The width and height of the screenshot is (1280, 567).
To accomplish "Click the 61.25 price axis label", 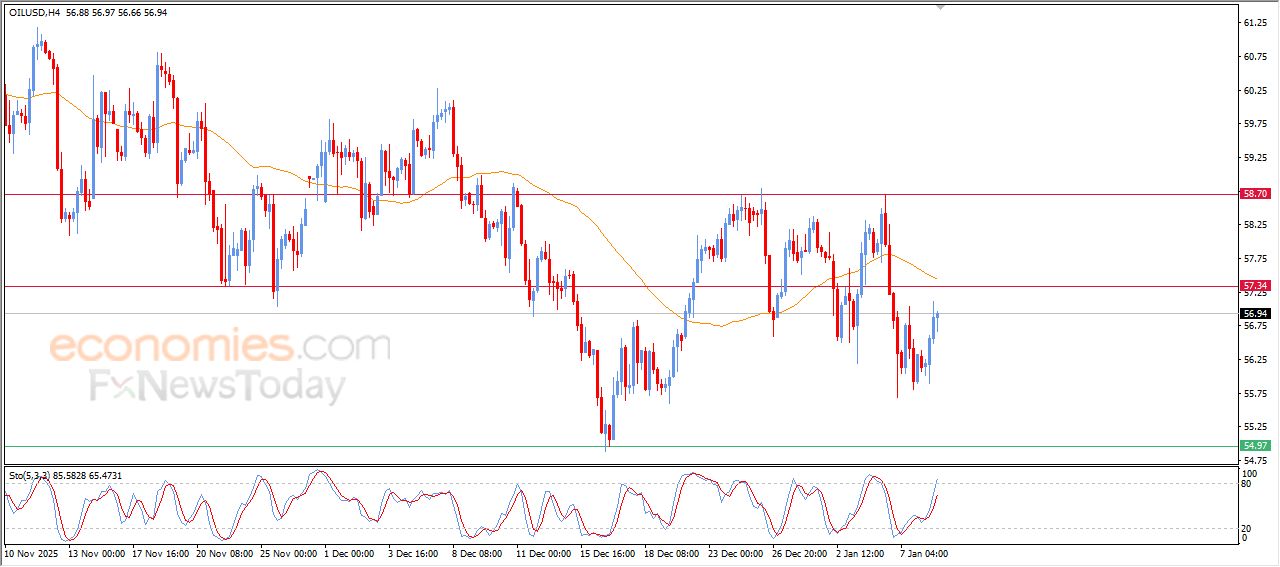I will [1253, 22].
